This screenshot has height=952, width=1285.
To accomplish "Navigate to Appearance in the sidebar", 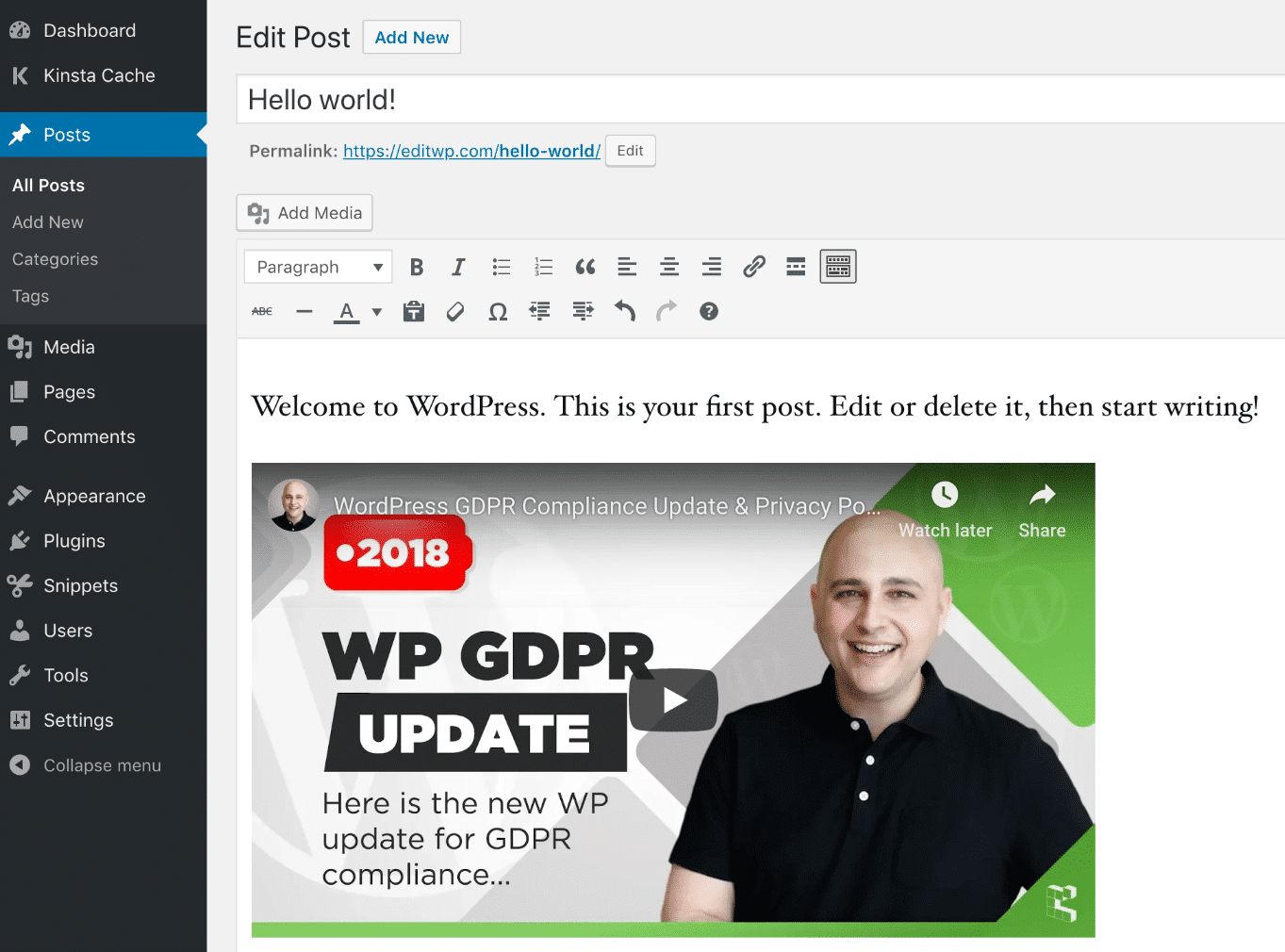I will (x=92, y=495).
